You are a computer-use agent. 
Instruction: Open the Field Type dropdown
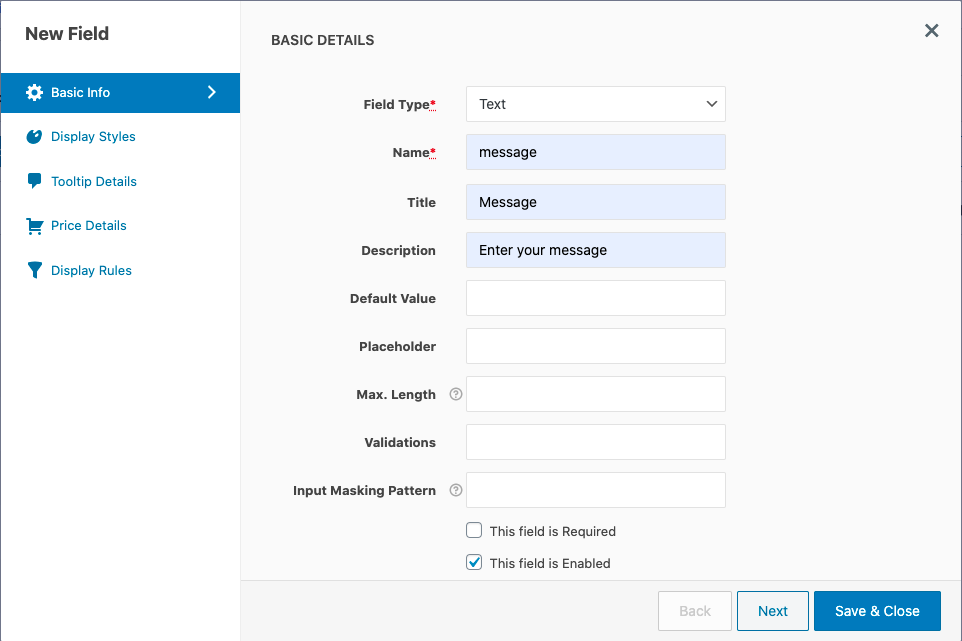(x=596, y=104)
